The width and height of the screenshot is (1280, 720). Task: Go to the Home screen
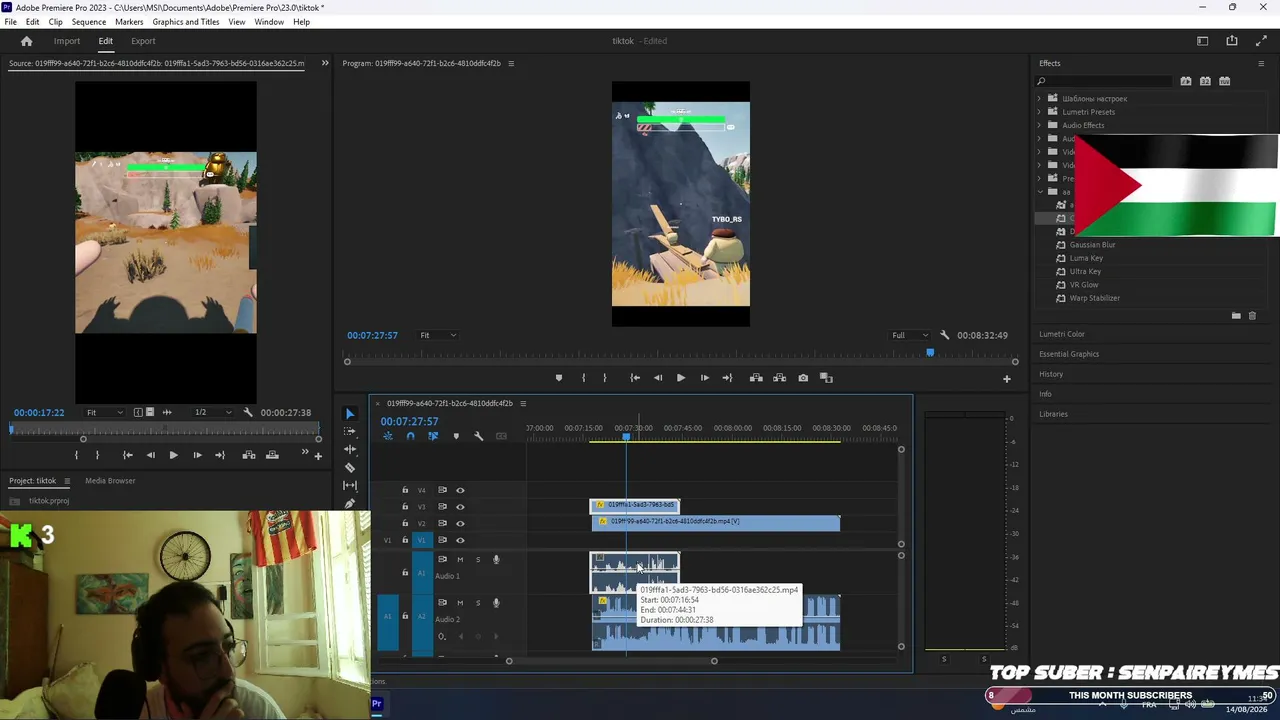pos(27,41)
